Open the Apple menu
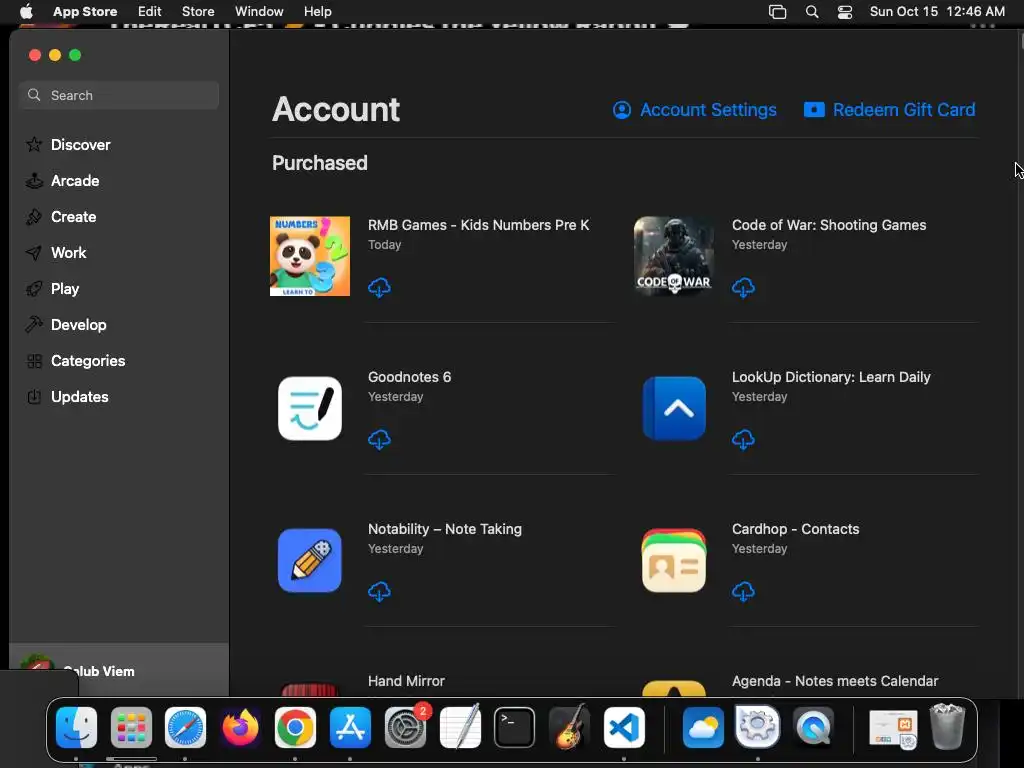1024x768 pixels. 26,12
